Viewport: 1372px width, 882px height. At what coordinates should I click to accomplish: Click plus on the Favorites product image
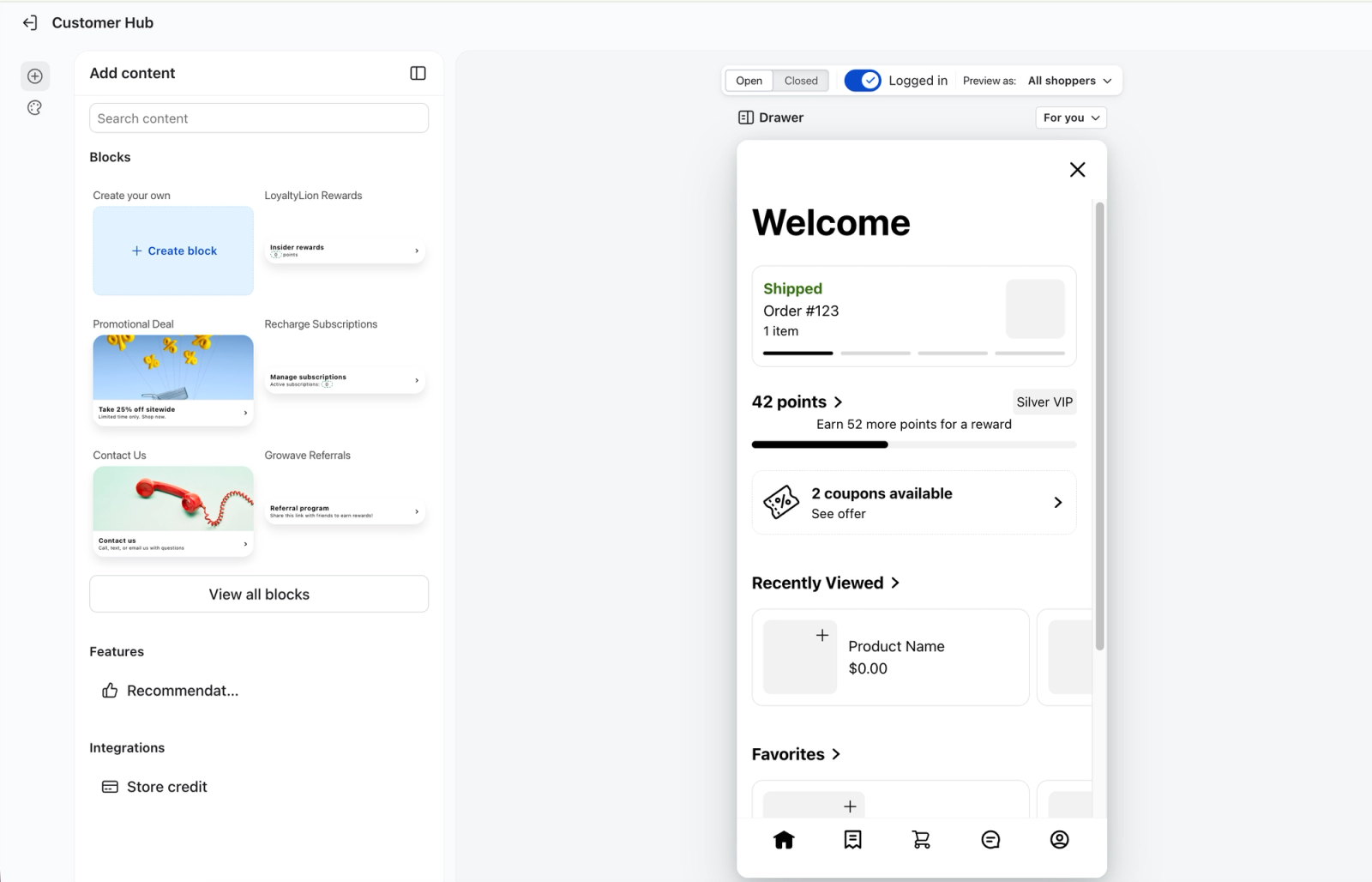(x=850, y=806)
